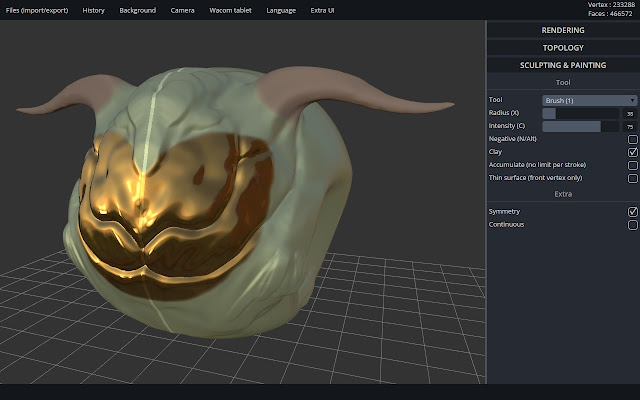Image resolution: width=640 pixels, height=400 pixels.
Task: Click the Tool section header
Action: tap(563, 82)
